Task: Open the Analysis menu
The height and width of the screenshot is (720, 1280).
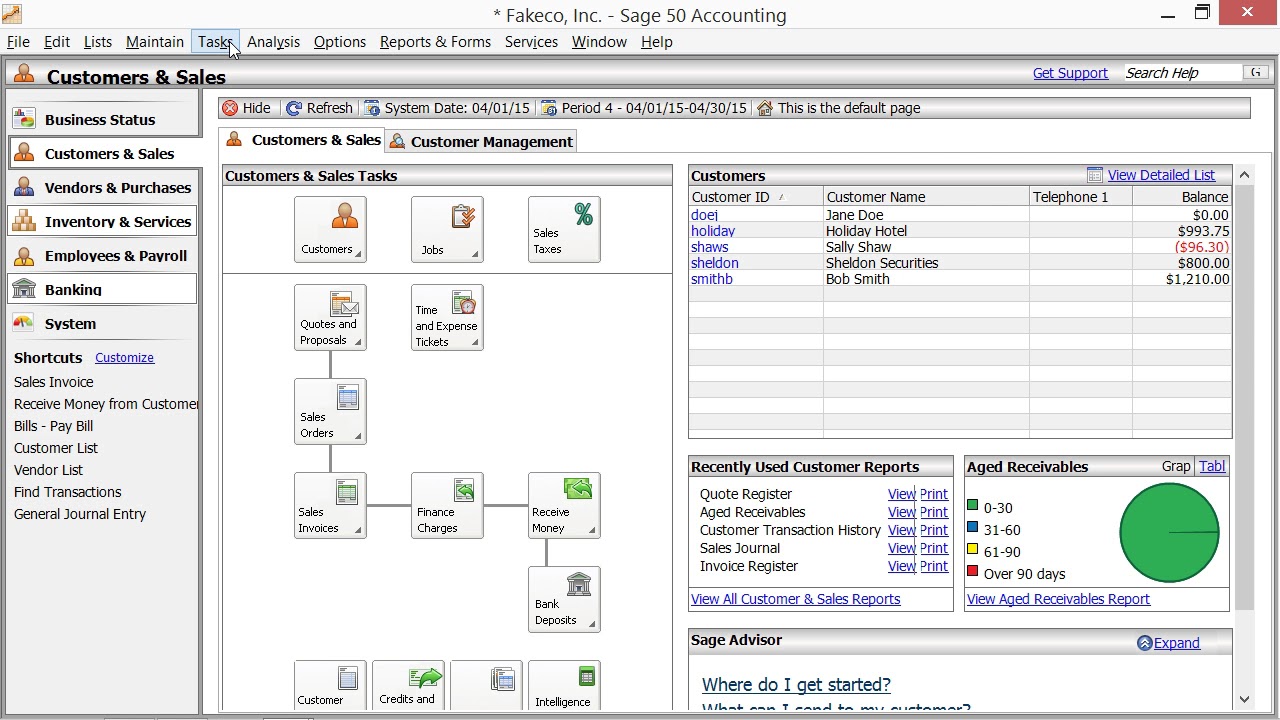Action: pyautogui.click(x=273, y=42)
